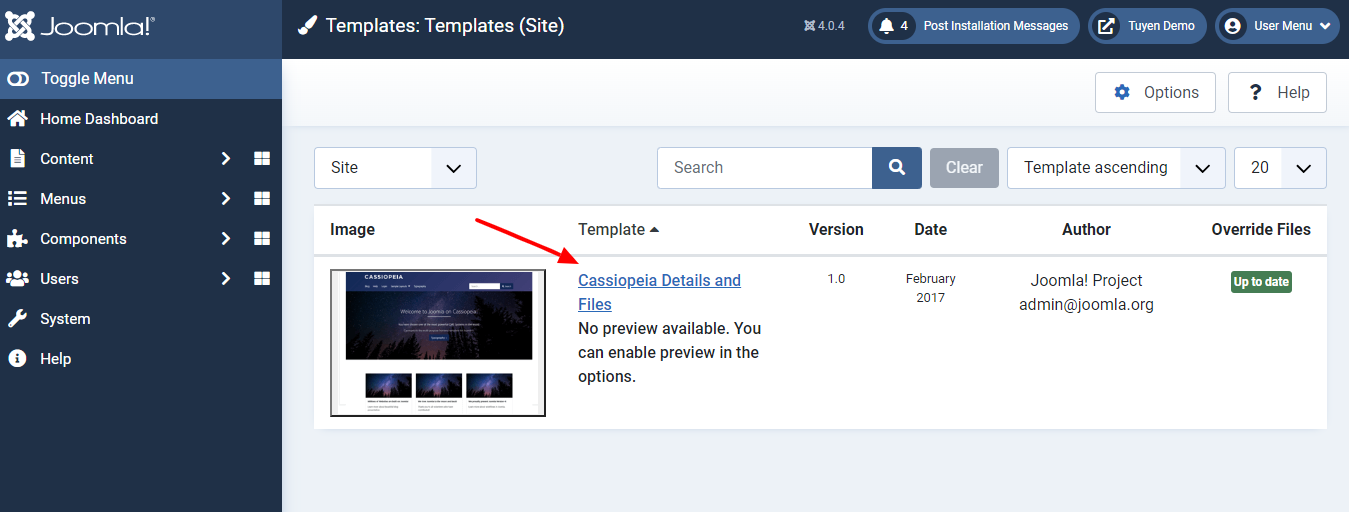Open the 20 items per page dropdown
Screen dimensions: 1349x512
(1280, 168)
